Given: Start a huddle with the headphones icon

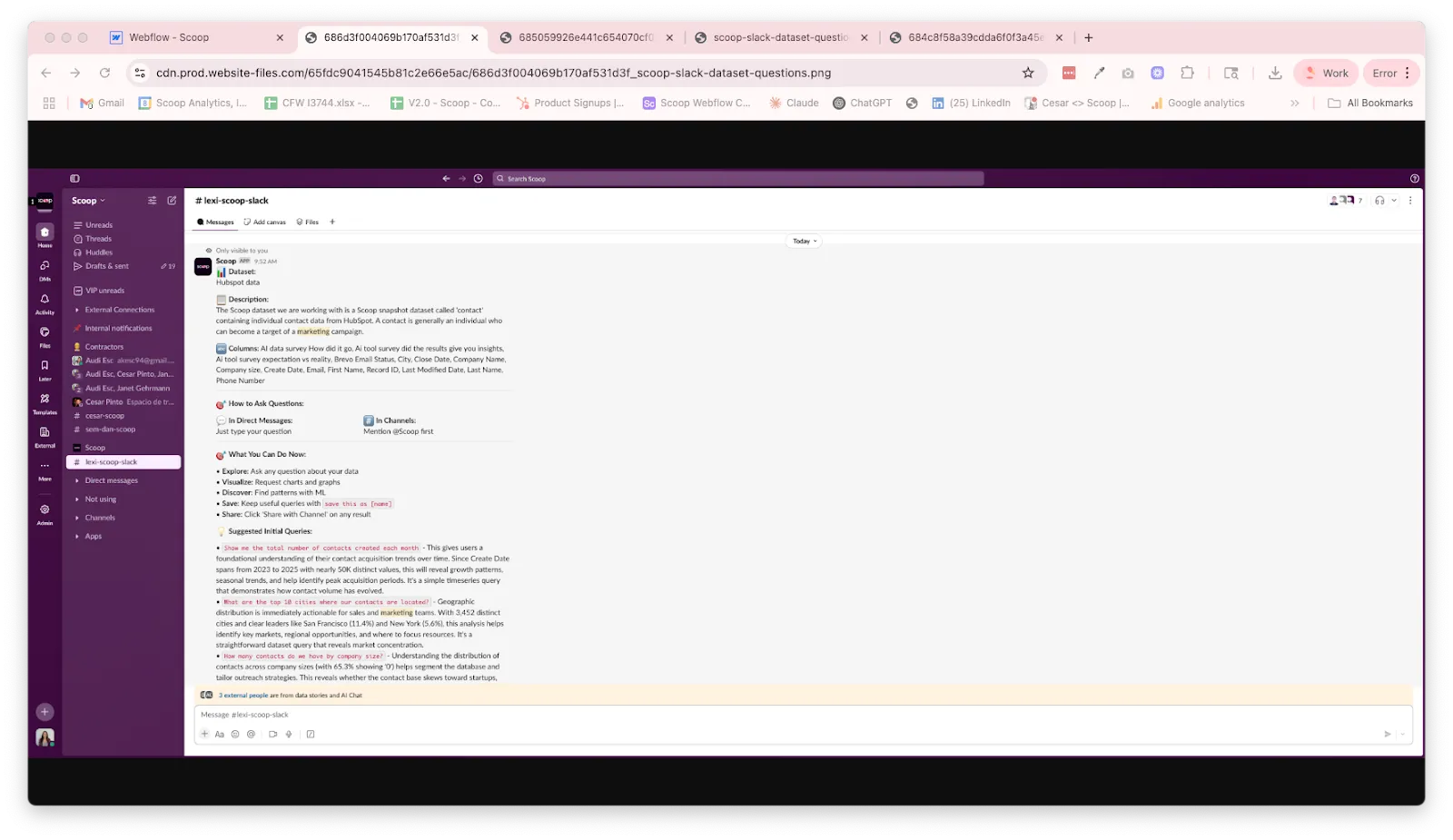Looking at the screenshot, I should click(1380, 201).
